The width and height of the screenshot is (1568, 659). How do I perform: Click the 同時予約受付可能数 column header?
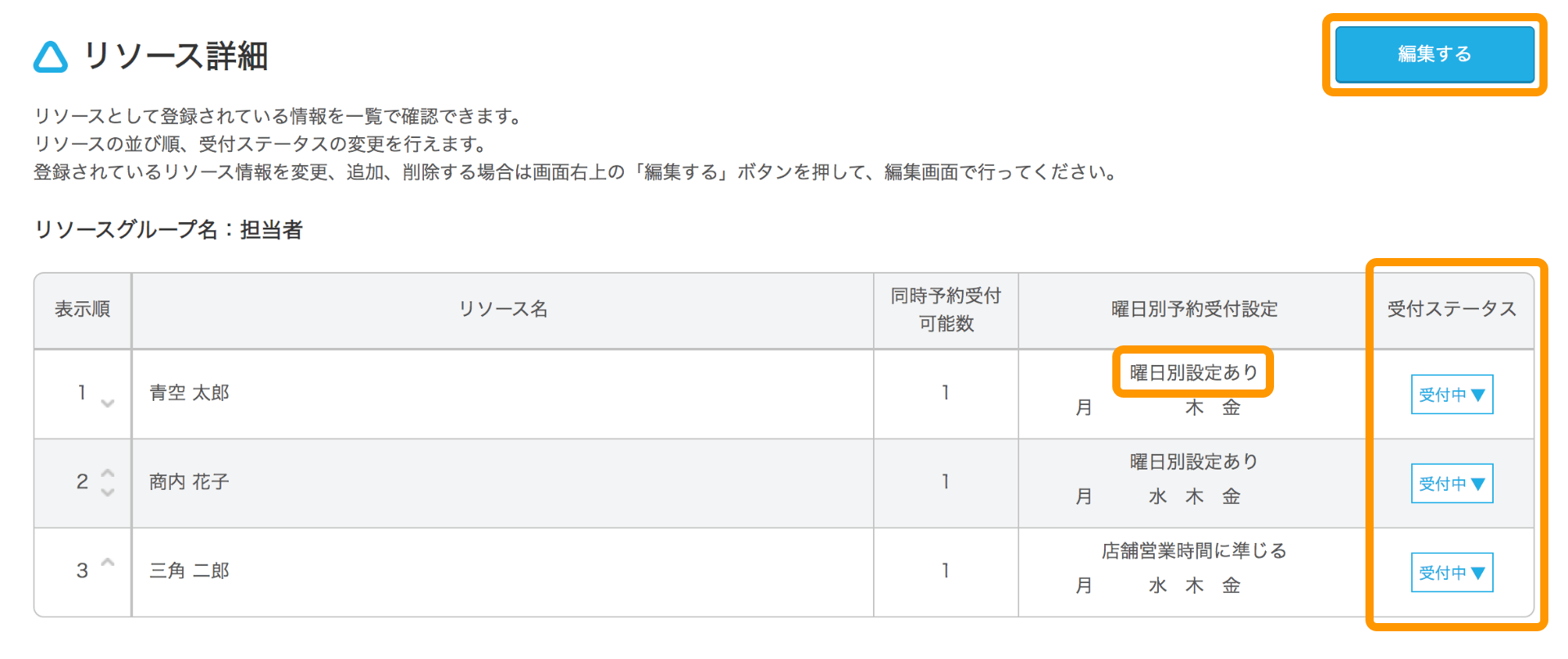(x=946, y=309)
